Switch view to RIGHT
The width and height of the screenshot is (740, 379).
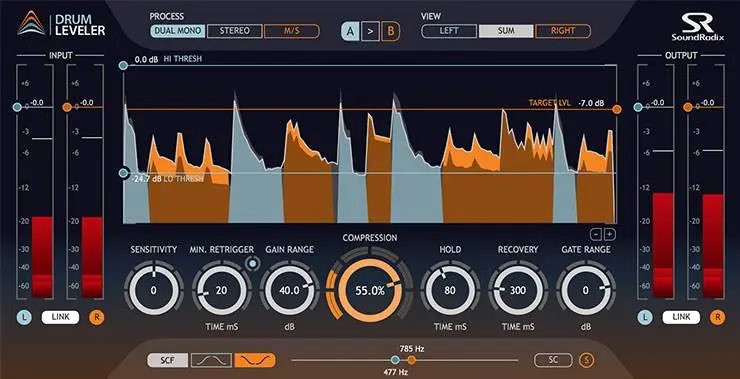click(x=563, y=31)
